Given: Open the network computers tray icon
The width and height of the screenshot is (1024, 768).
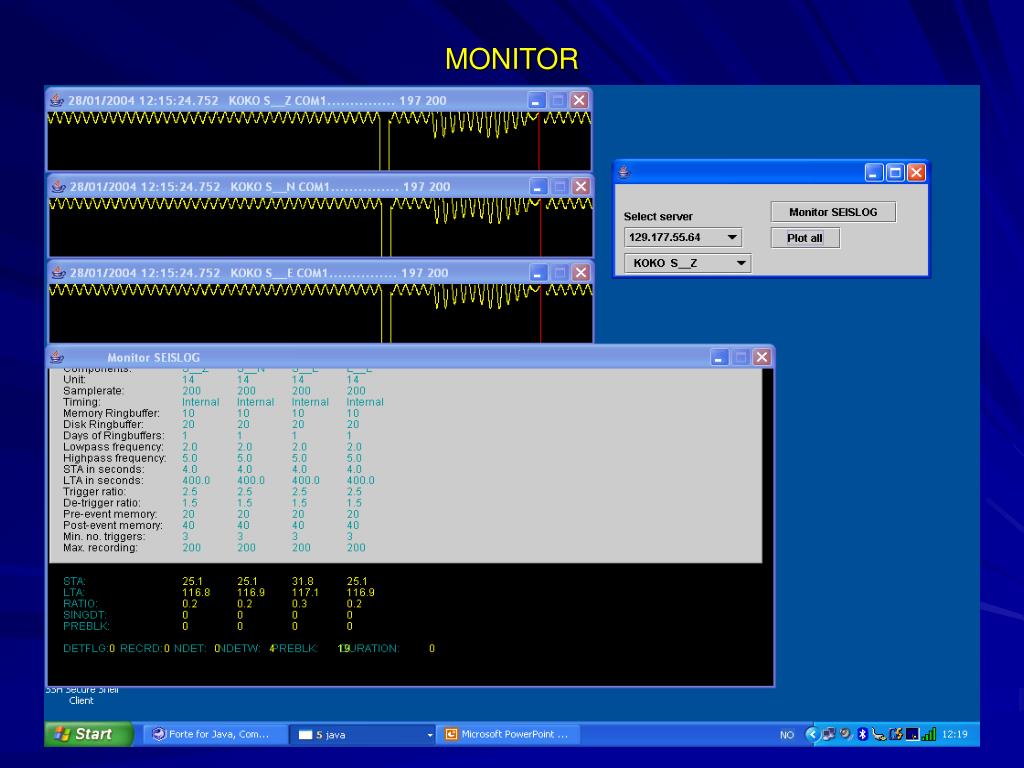Looking at the screenshot, I should pos(829,734).
